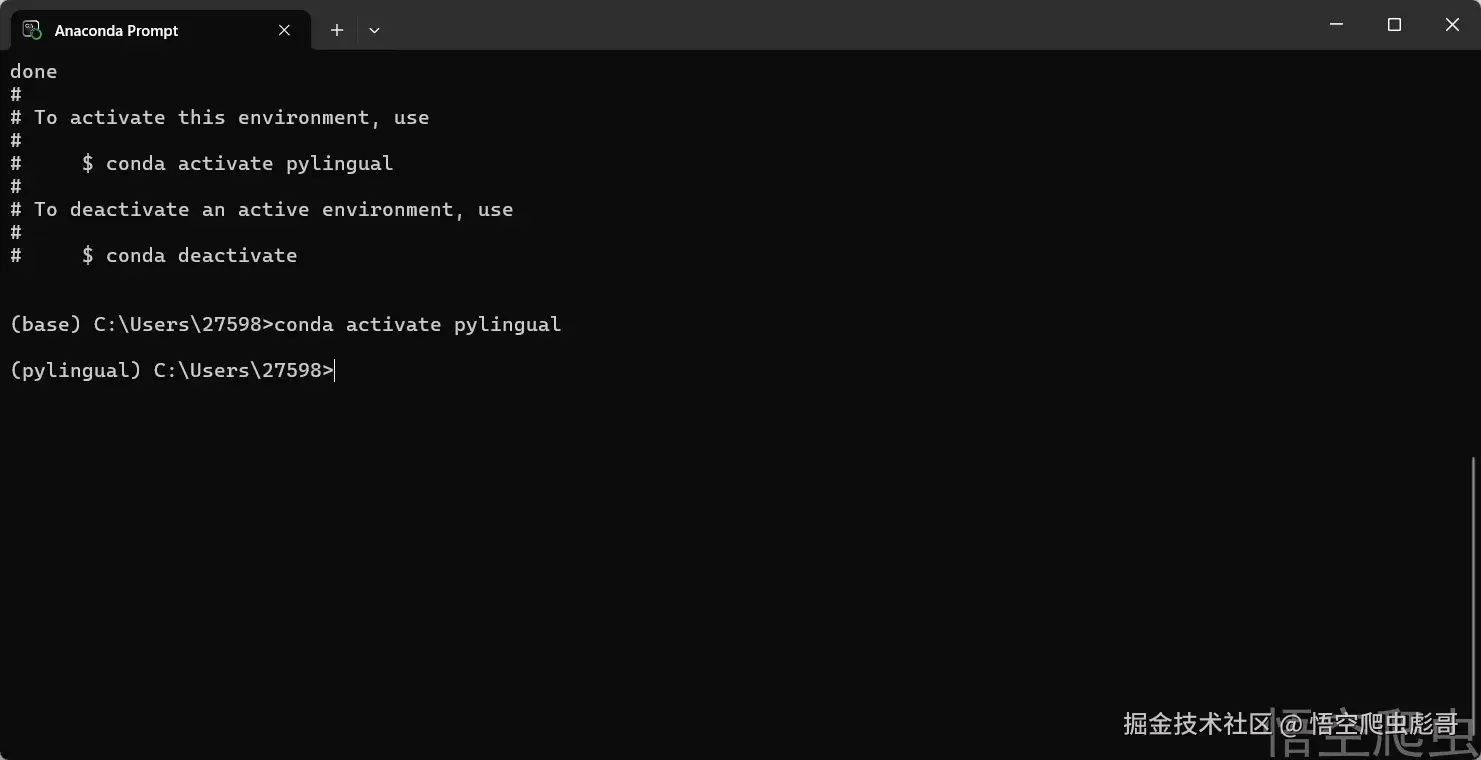Minimize the terminal window
Image resolution: width=1481 pixels, height=760 pixels.
coord(1336,24)
